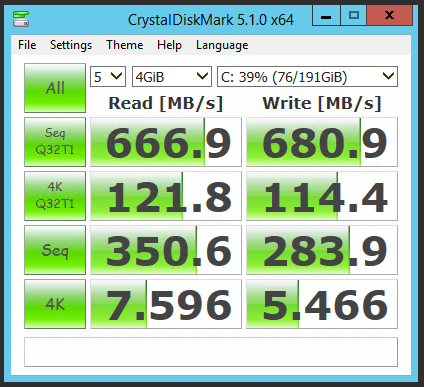
Task: Start the 4K benchmark button
Action: pos(55,304)
